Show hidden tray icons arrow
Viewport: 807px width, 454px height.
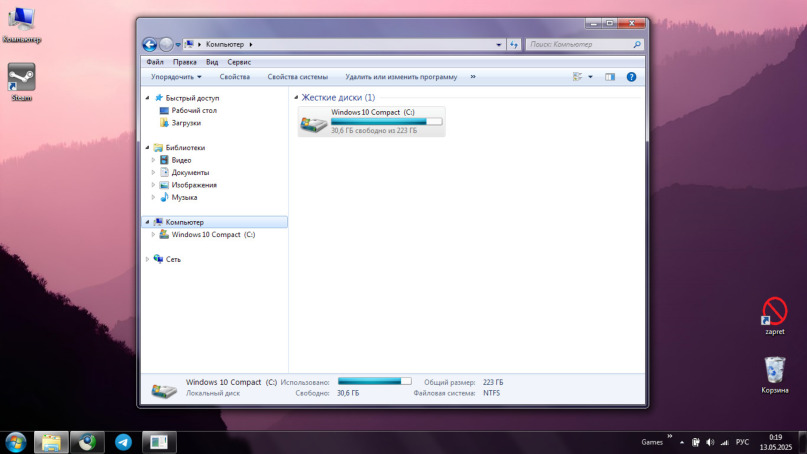[682, 442]
